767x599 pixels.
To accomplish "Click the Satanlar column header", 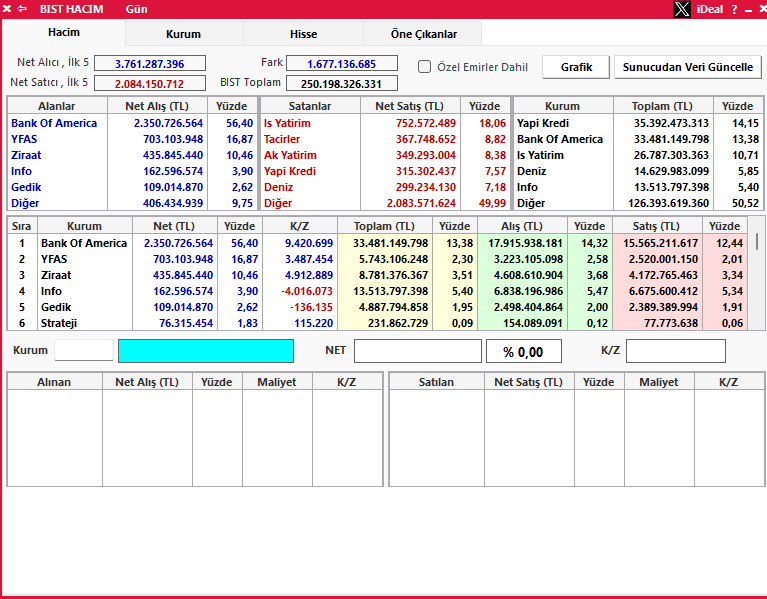I will coord(310,106).
